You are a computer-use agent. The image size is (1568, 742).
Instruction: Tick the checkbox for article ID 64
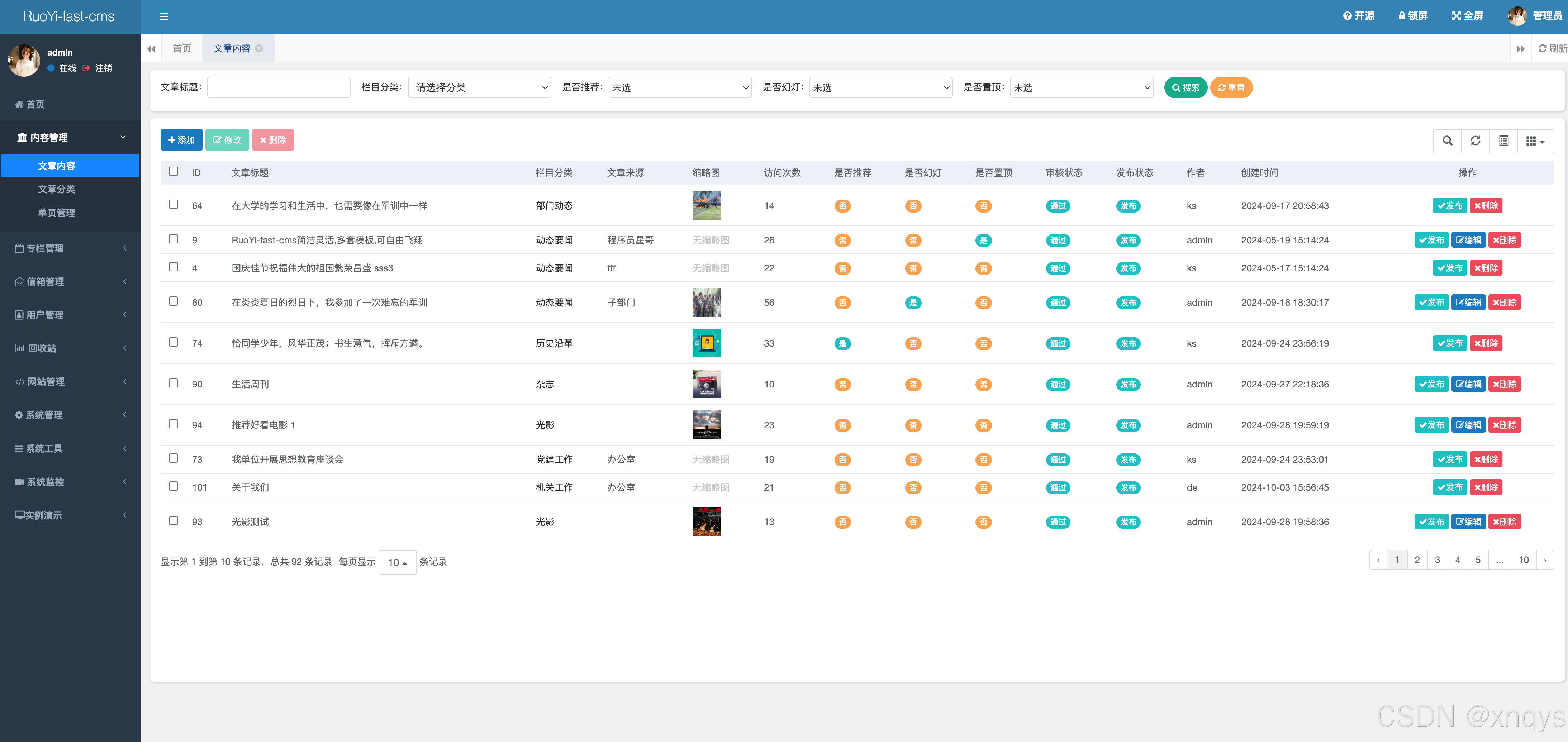[x=174, y=205]
